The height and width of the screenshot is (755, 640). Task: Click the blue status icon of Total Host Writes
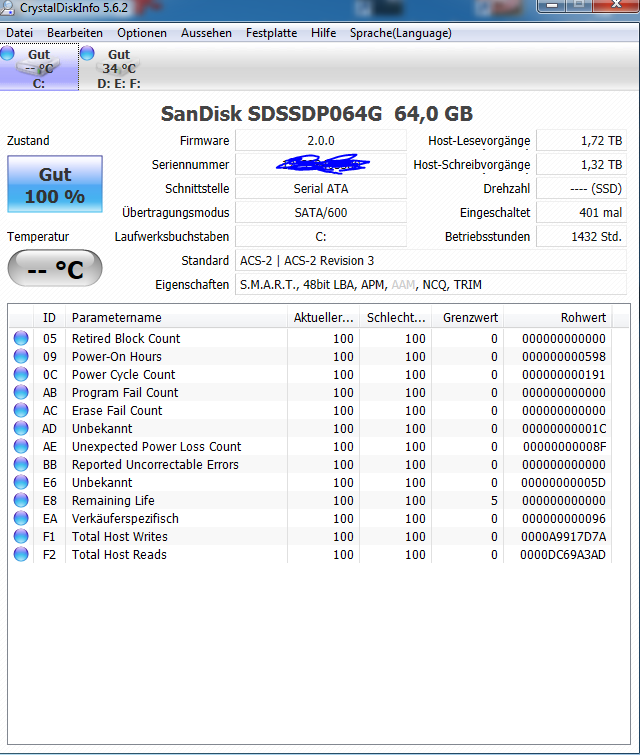pos(21,536)
